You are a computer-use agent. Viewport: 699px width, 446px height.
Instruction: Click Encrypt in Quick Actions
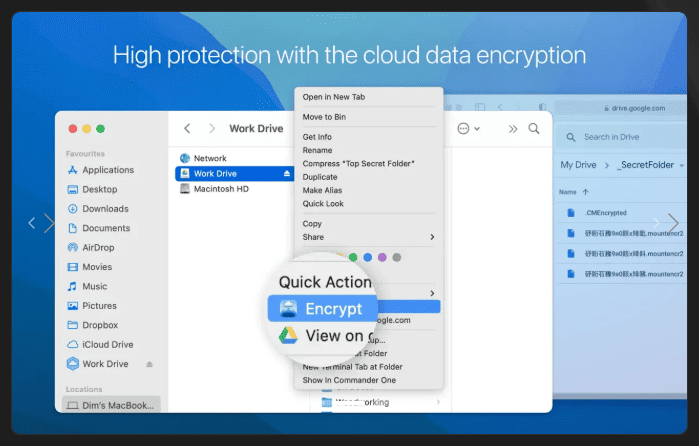(323, 309)
